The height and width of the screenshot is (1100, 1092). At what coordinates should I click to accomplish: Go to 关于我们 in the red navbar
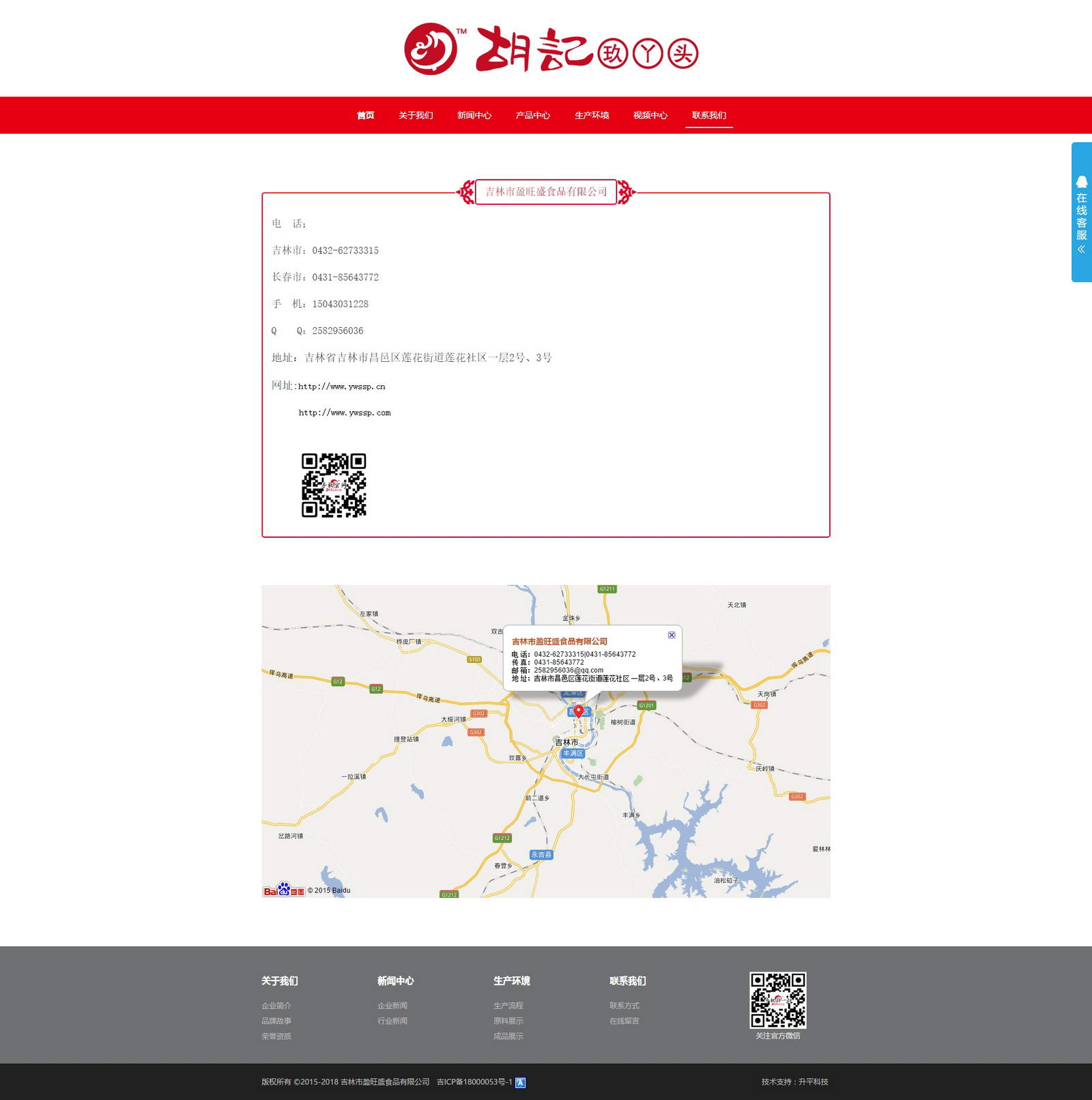[416, 115]
